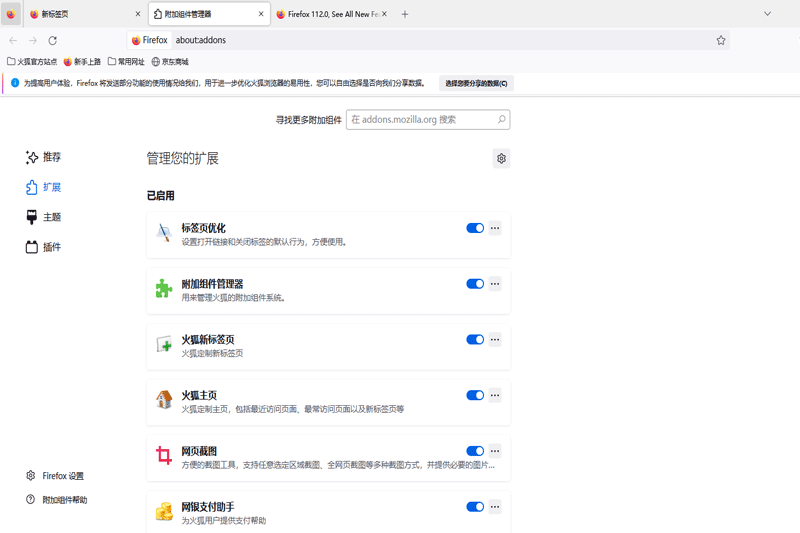
Task: Click the 选择您要分享的数据 button
Action: click(x=476, y=83)
